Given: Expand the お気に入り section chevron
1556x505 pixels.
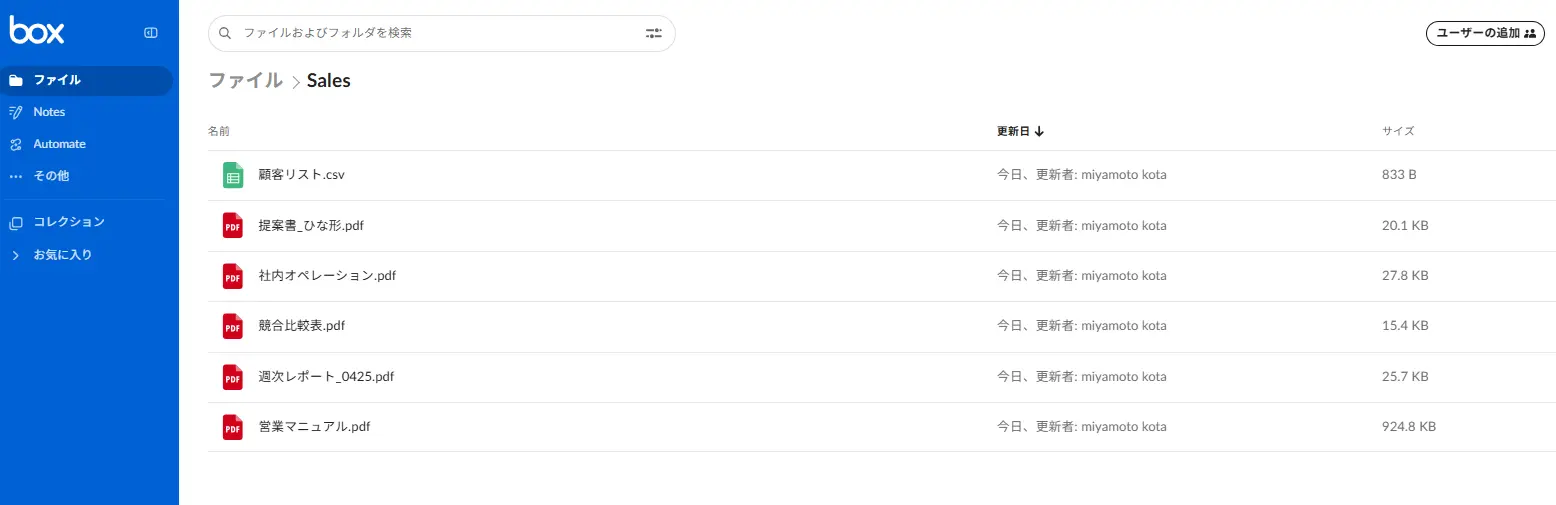Looking at the screenshot, I should 15,255.
